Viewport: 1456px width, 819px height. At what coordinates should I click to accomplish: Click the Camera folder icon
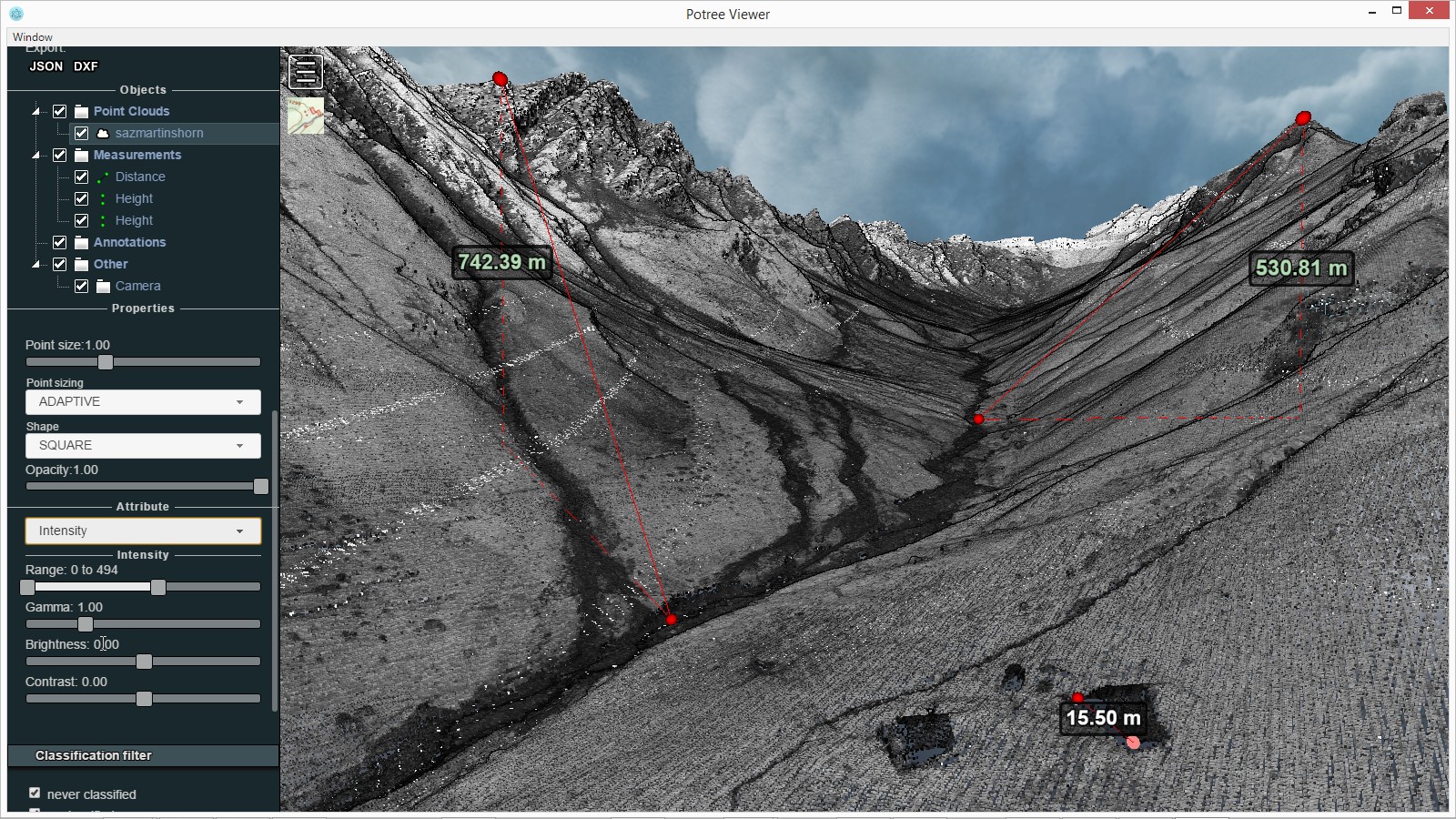tap(103, 286)
